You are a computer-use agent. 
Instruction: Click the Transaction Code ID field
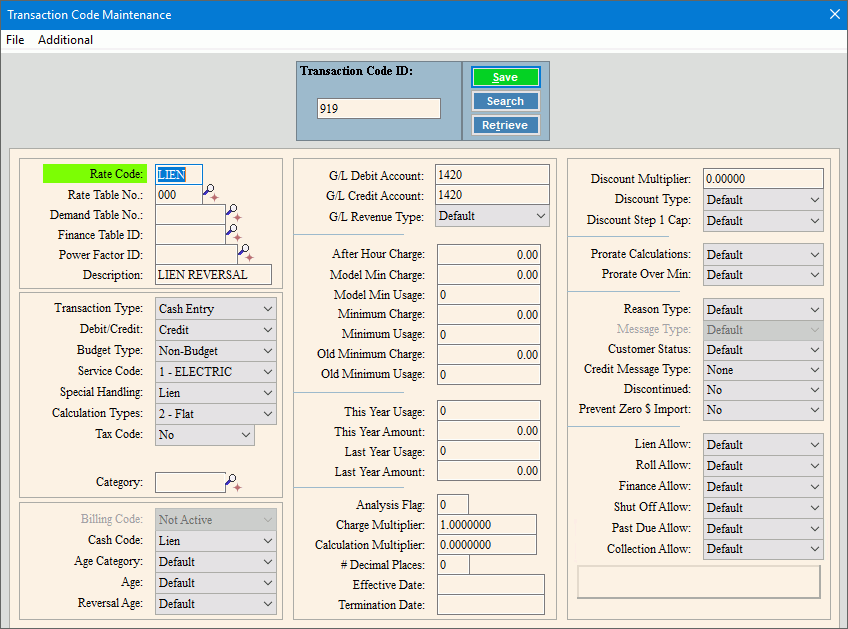coord(379,109)
